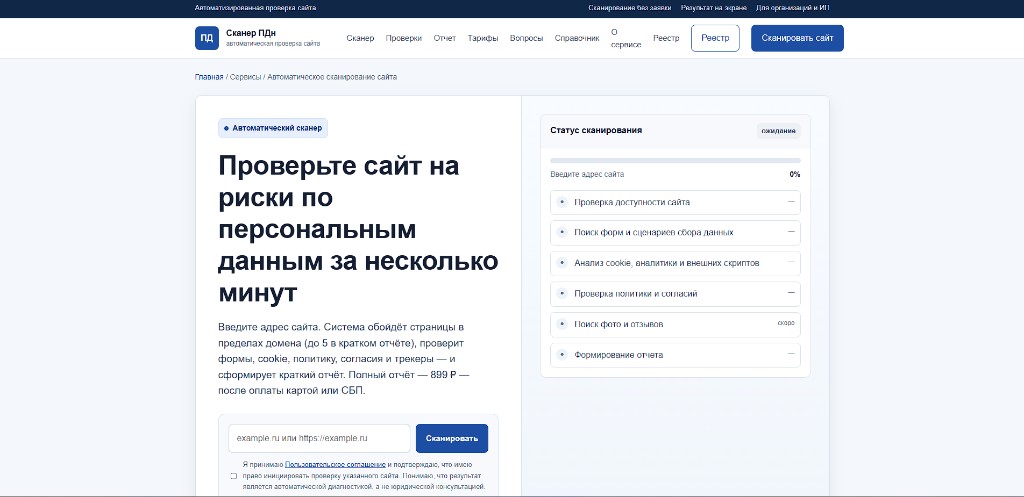Viewport: 1024px width, 497px height.
Task: Click the 0% progress value
Action: tap(795, 174)
